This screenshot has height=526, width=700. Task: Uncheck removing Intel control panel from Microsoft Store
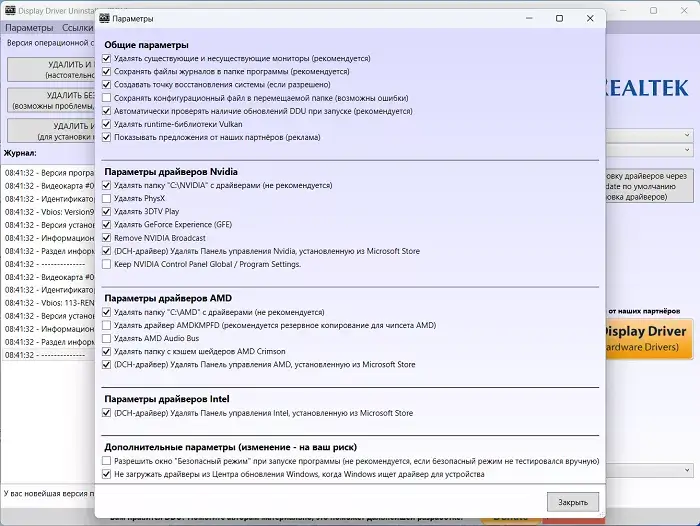coord(107,413)
